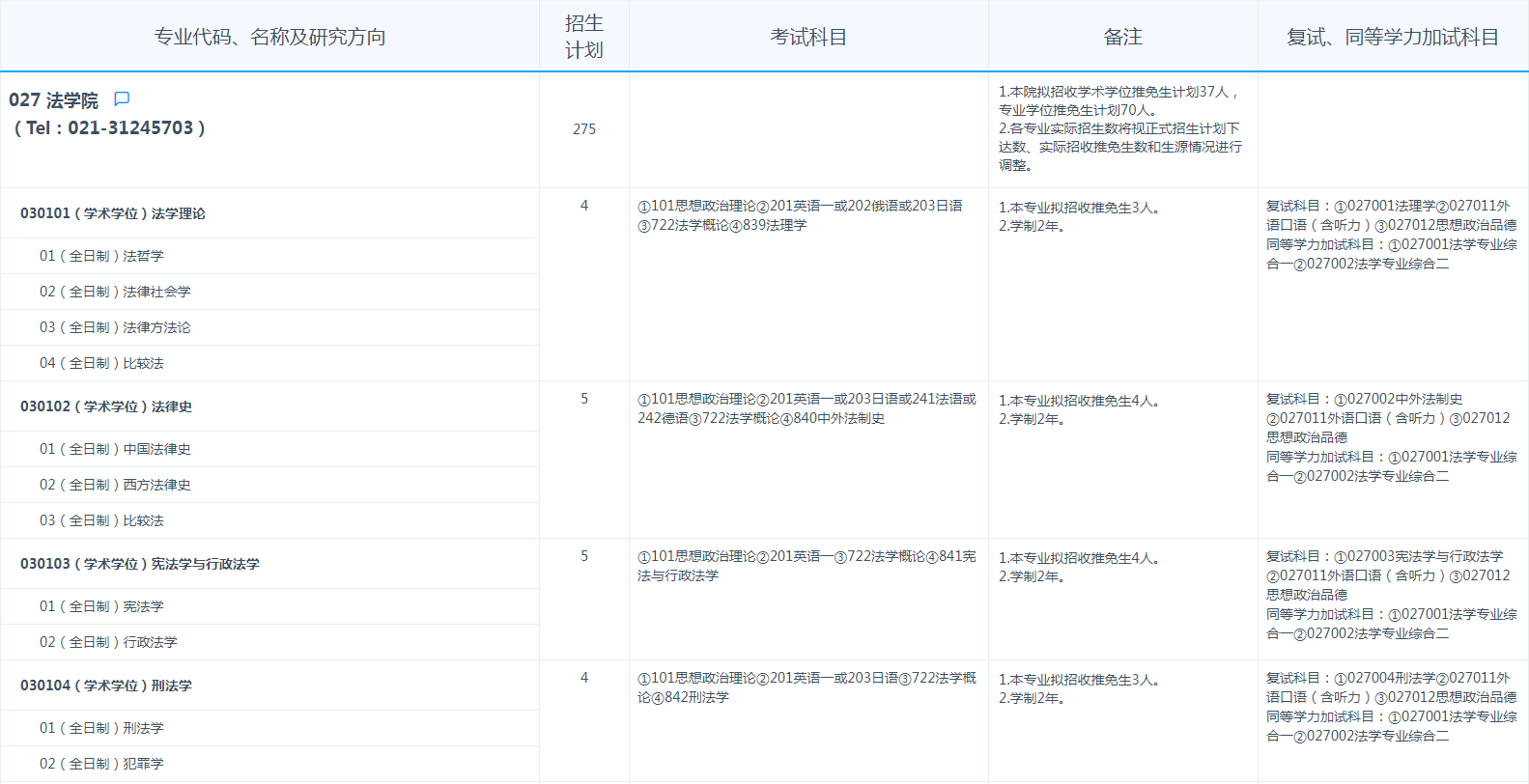
Task: Click the comment icon beside 027 法学院
Action: point(122,99)
